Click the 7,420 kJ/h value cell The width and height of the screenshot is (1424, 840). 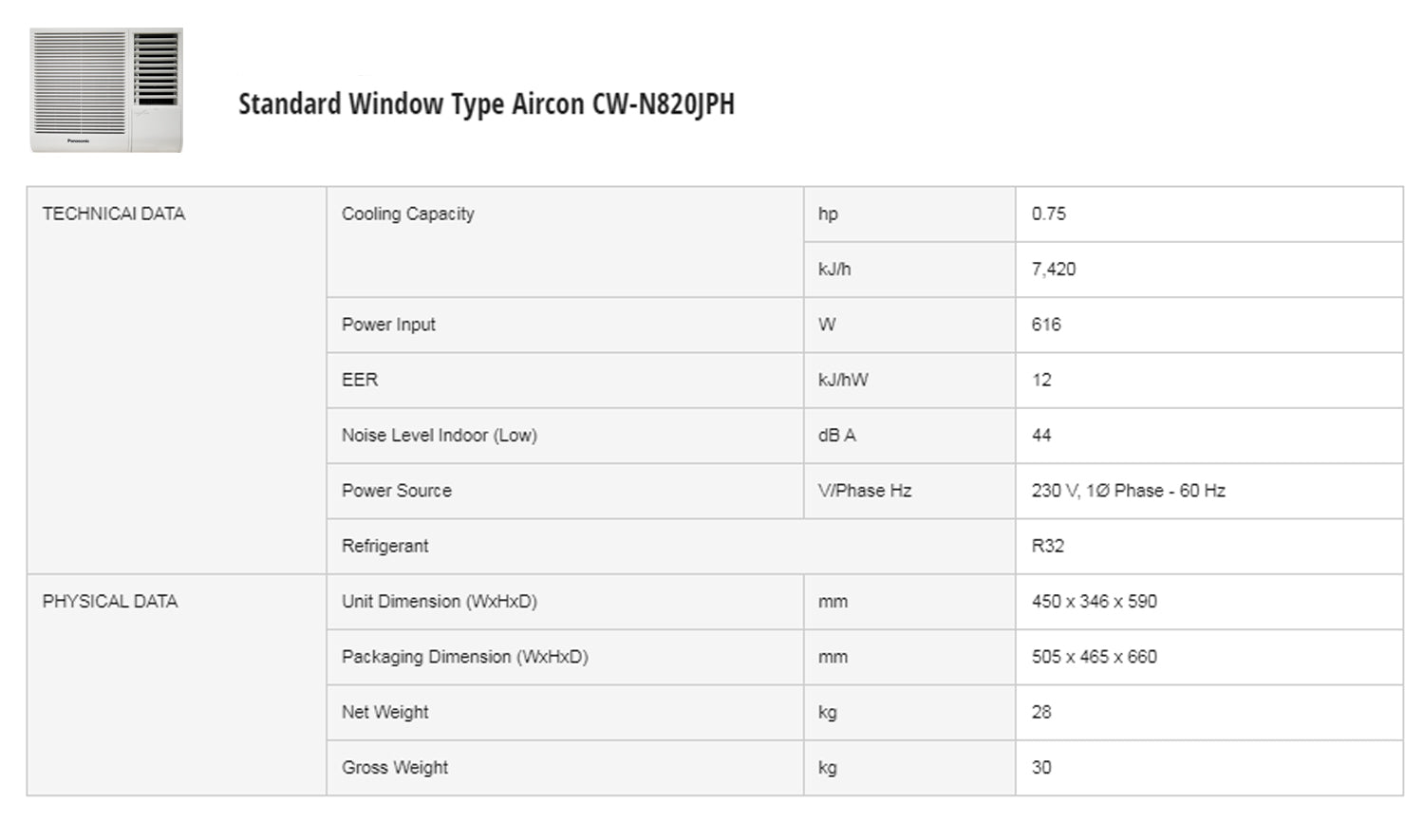[1053, 269]
